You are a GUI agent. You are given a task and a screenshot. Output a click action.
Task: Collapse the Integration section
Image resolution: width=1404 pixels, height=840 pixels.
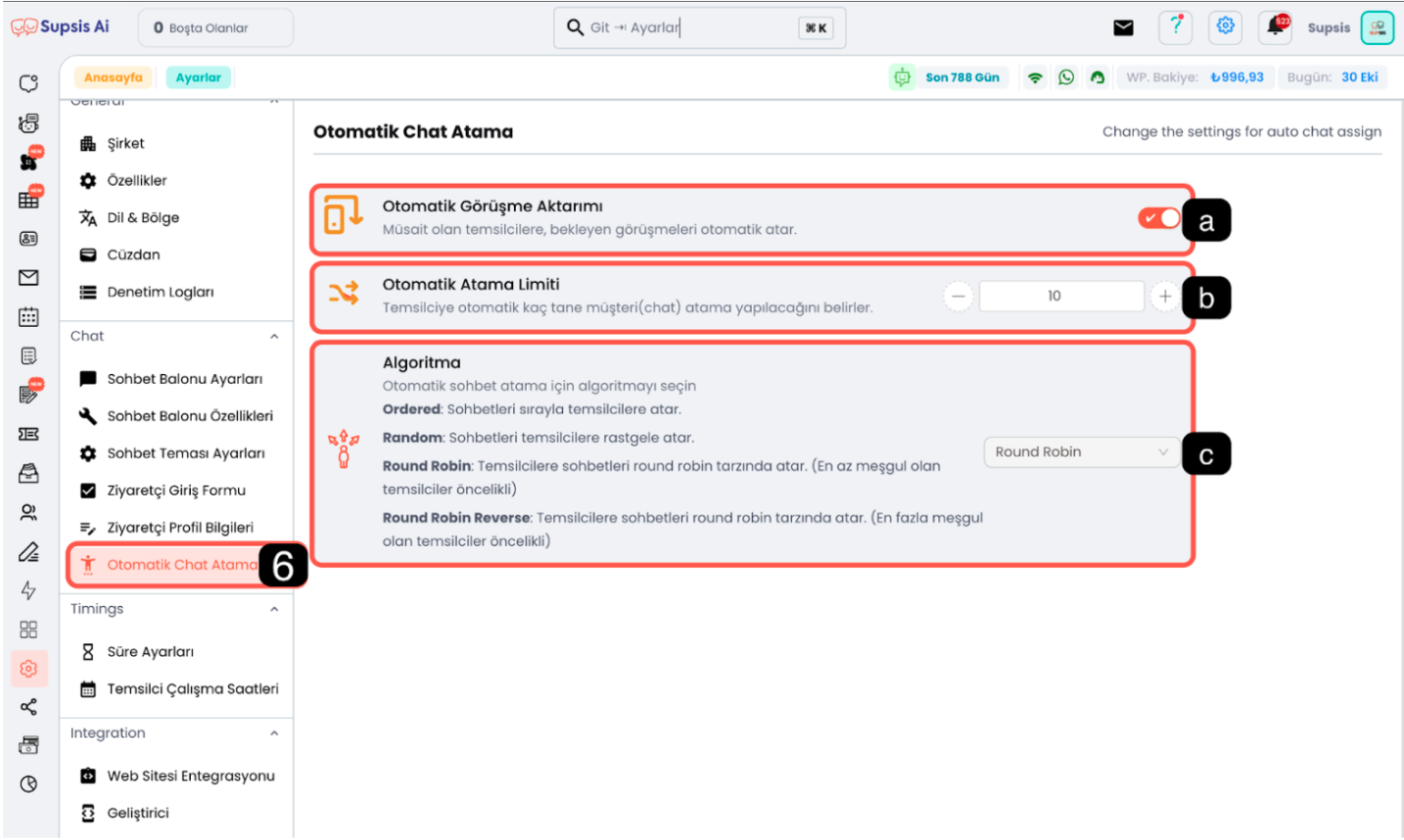coord(274,733)
